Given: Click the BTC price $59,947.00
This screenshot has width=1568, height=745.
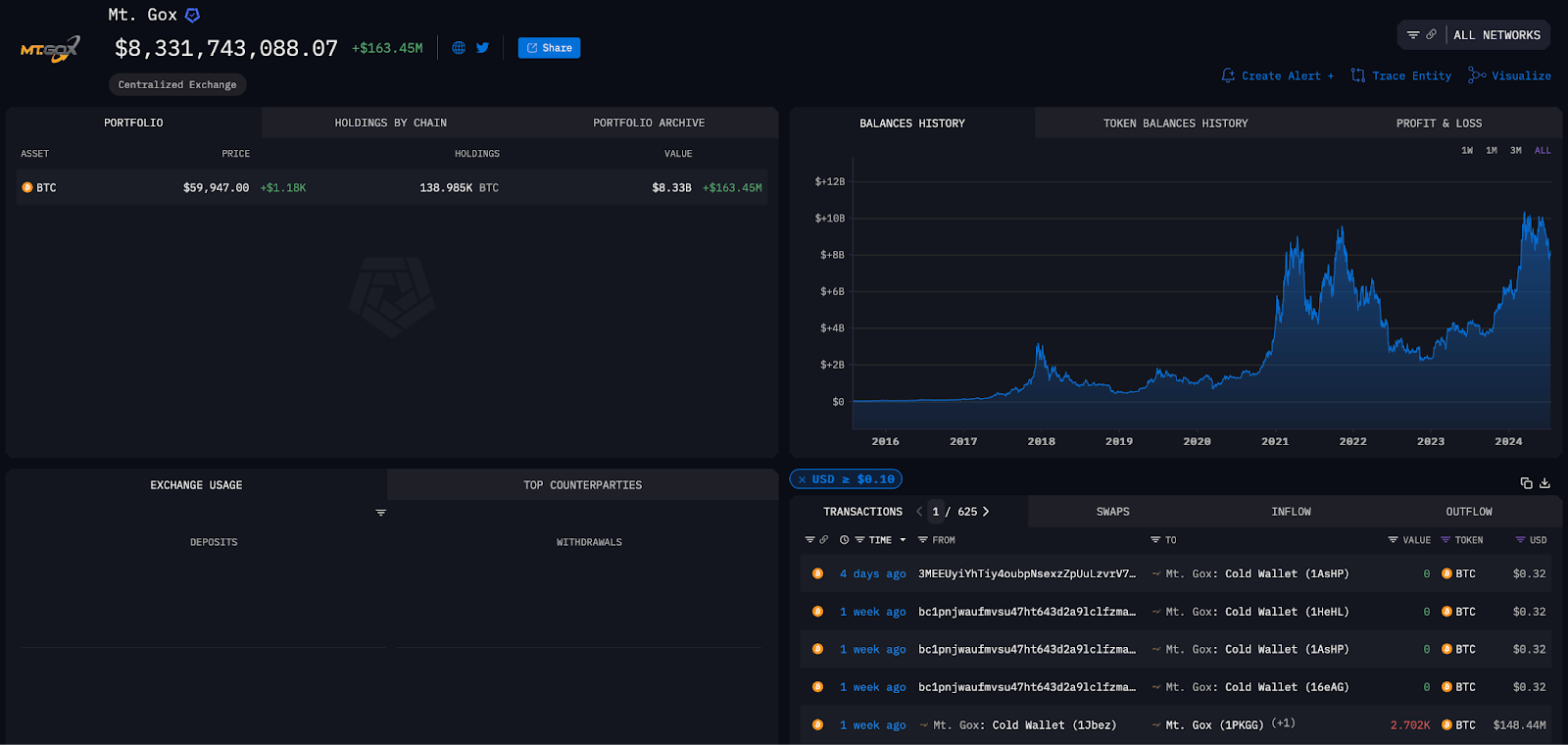Looking at the screenshot, I should [x=216, y=187].
